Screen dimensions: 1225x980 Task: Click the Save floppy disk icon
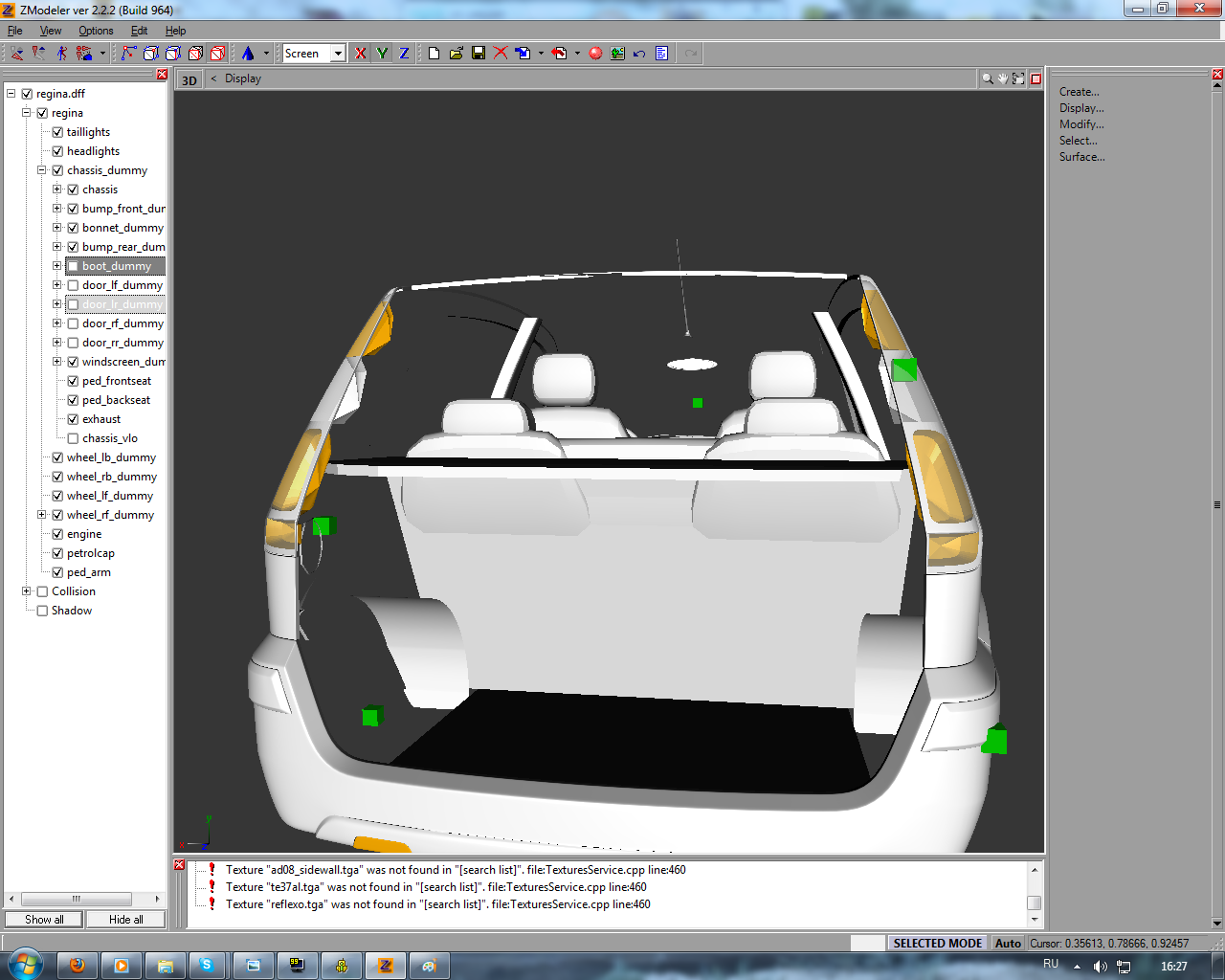[479, 54]
